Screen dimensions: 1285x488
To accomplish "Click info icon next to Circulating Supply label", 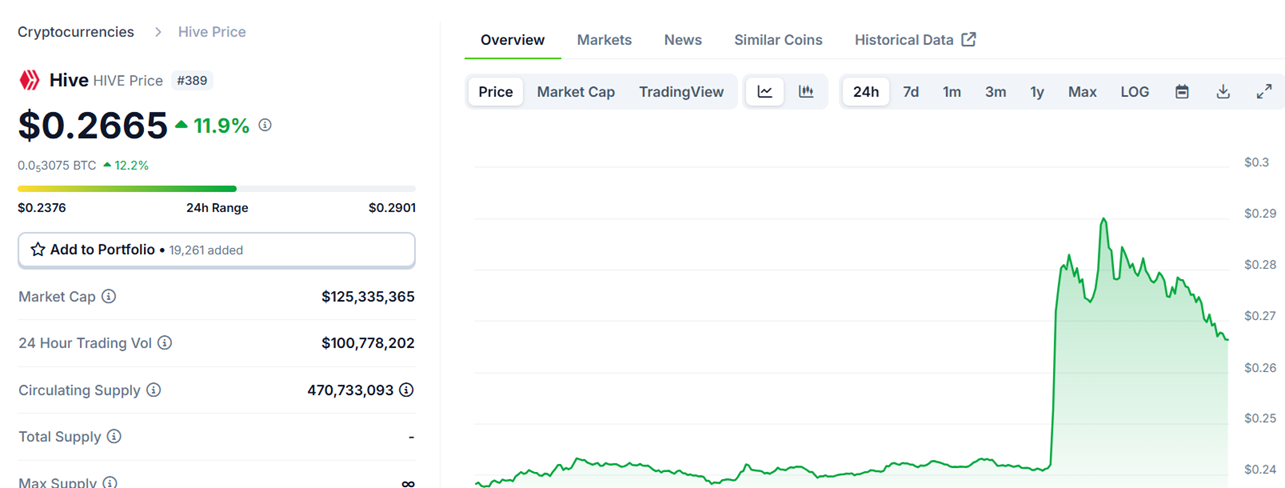I will point(153,390).
